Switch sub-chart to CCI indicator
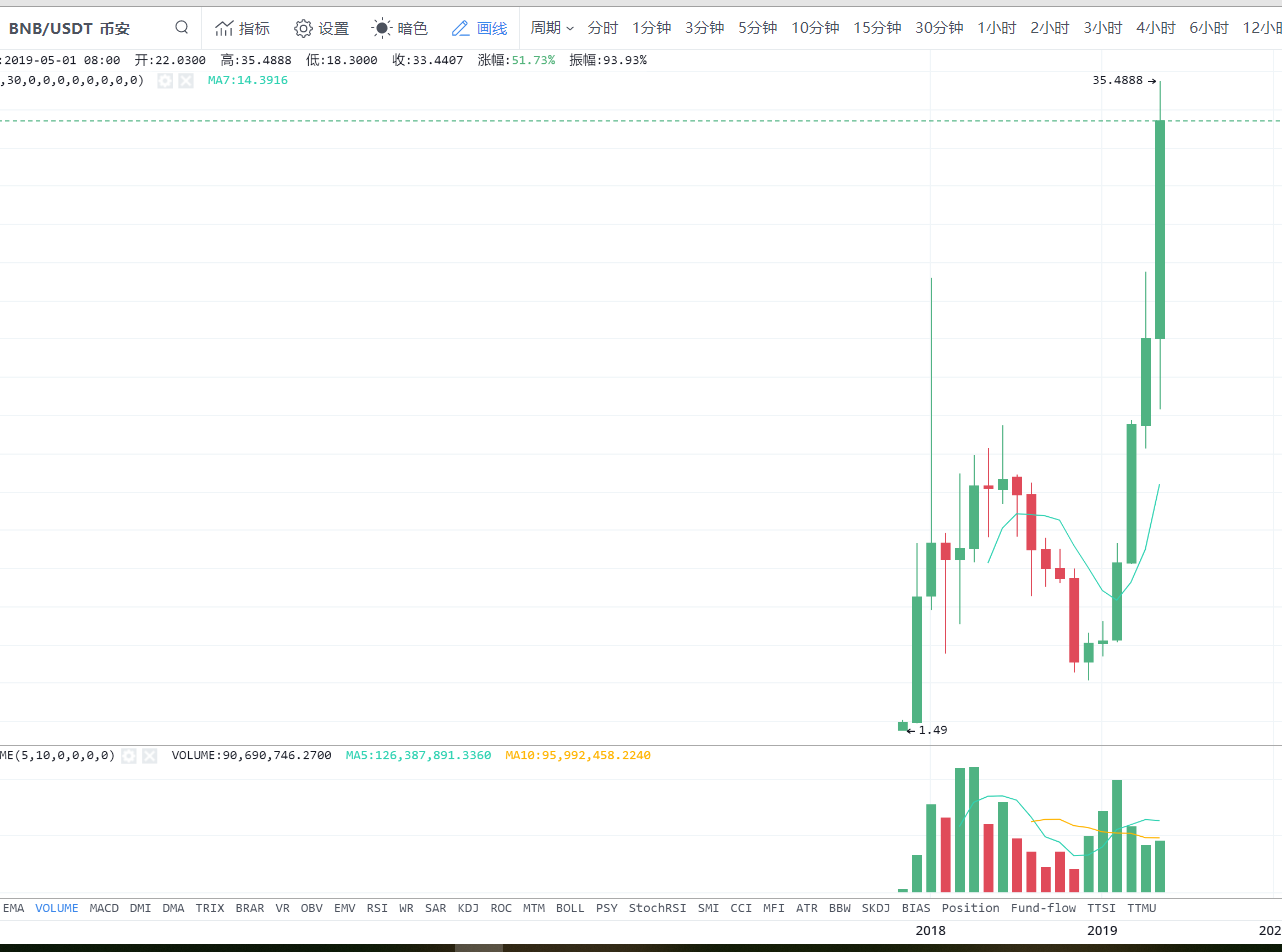This screenshot has height=952, width=1282. 741,908
